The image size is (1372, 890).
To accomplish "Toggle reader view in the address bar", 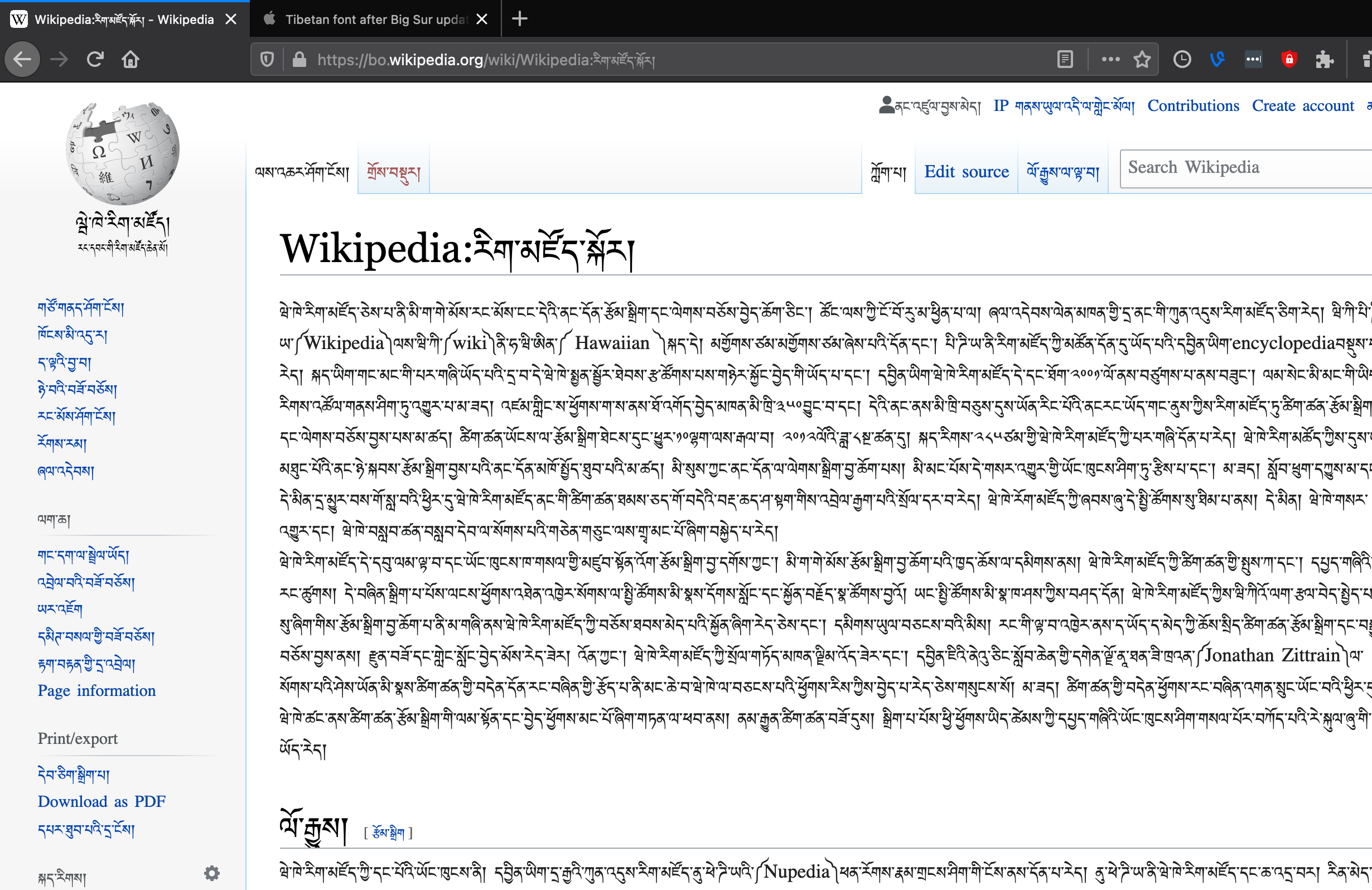I will 1065,59.
